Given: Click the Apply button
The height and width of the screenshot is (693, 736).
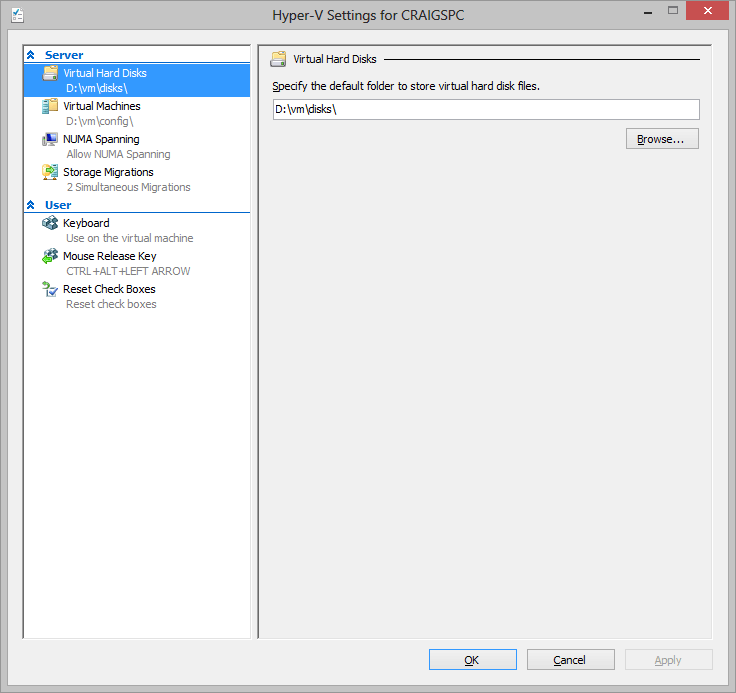Looking at the screenshot, I should (x=669, y=660).
